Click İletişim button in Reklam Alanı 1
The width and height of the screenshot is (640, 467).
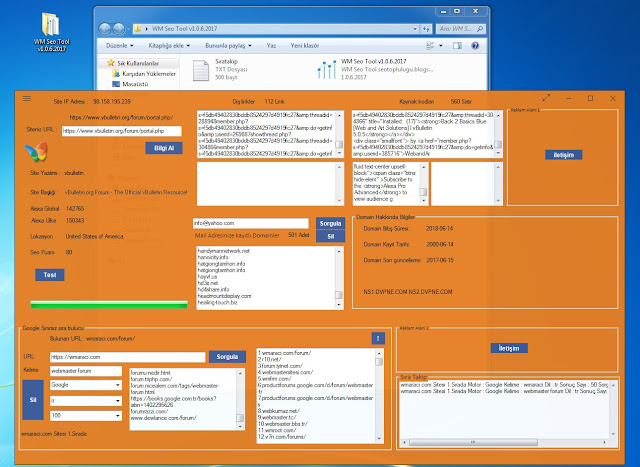(563, 155)
